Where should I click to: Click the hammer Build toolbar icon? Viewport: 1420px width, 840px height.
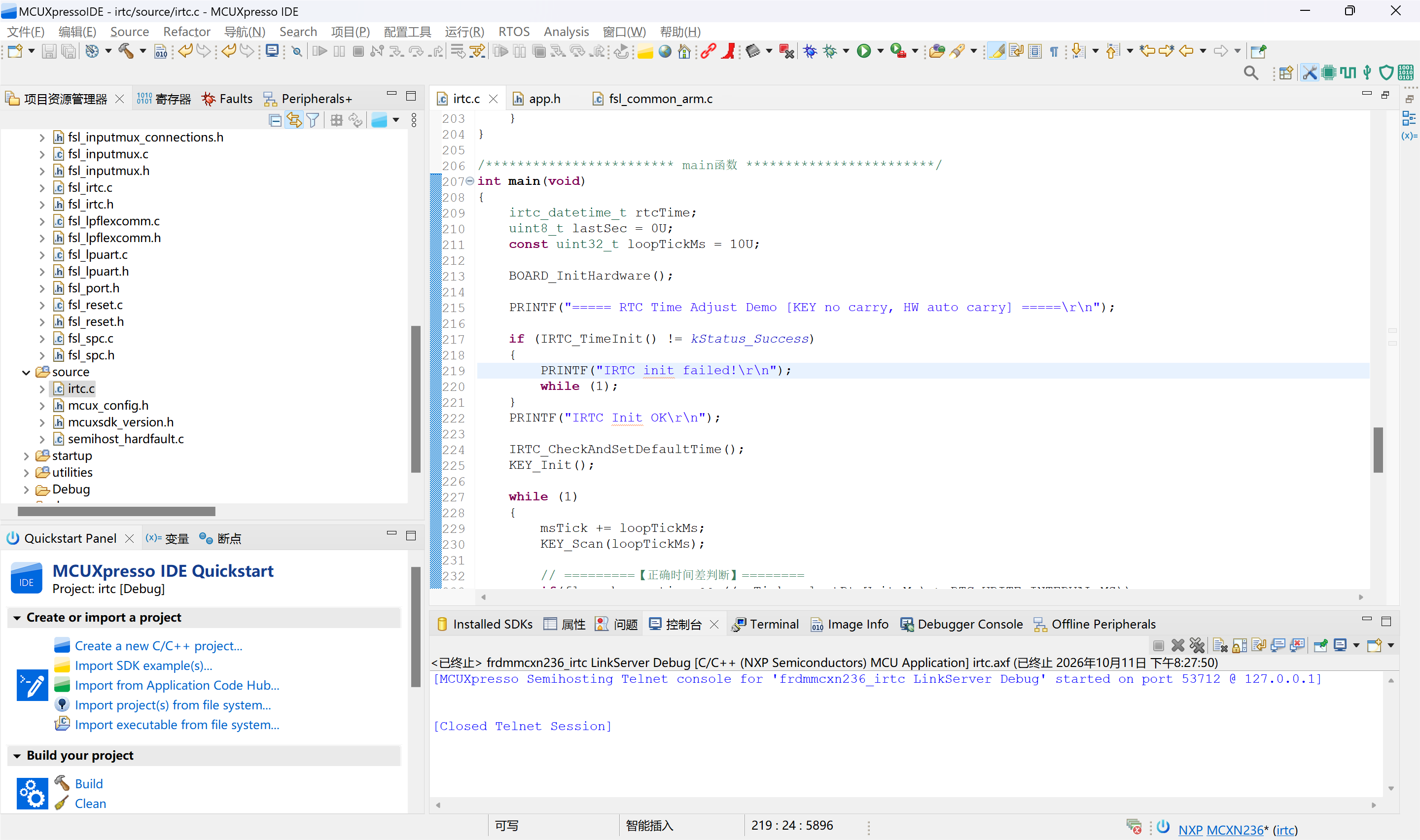[126, 51]
